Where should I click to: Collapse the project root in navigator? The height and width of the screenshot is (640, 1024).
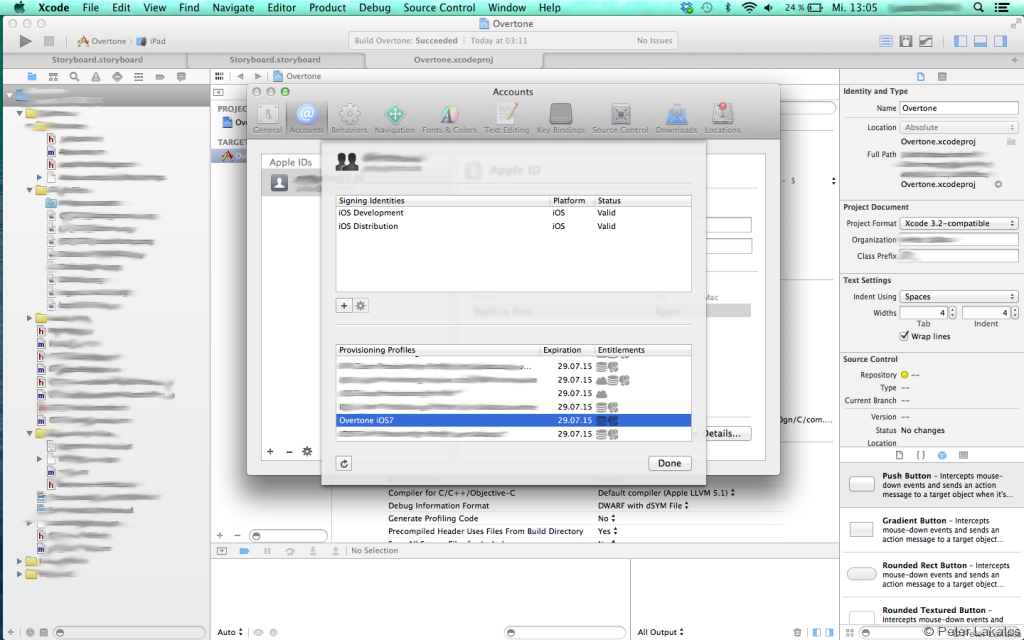pyautogui.click(x=10, y=95)
